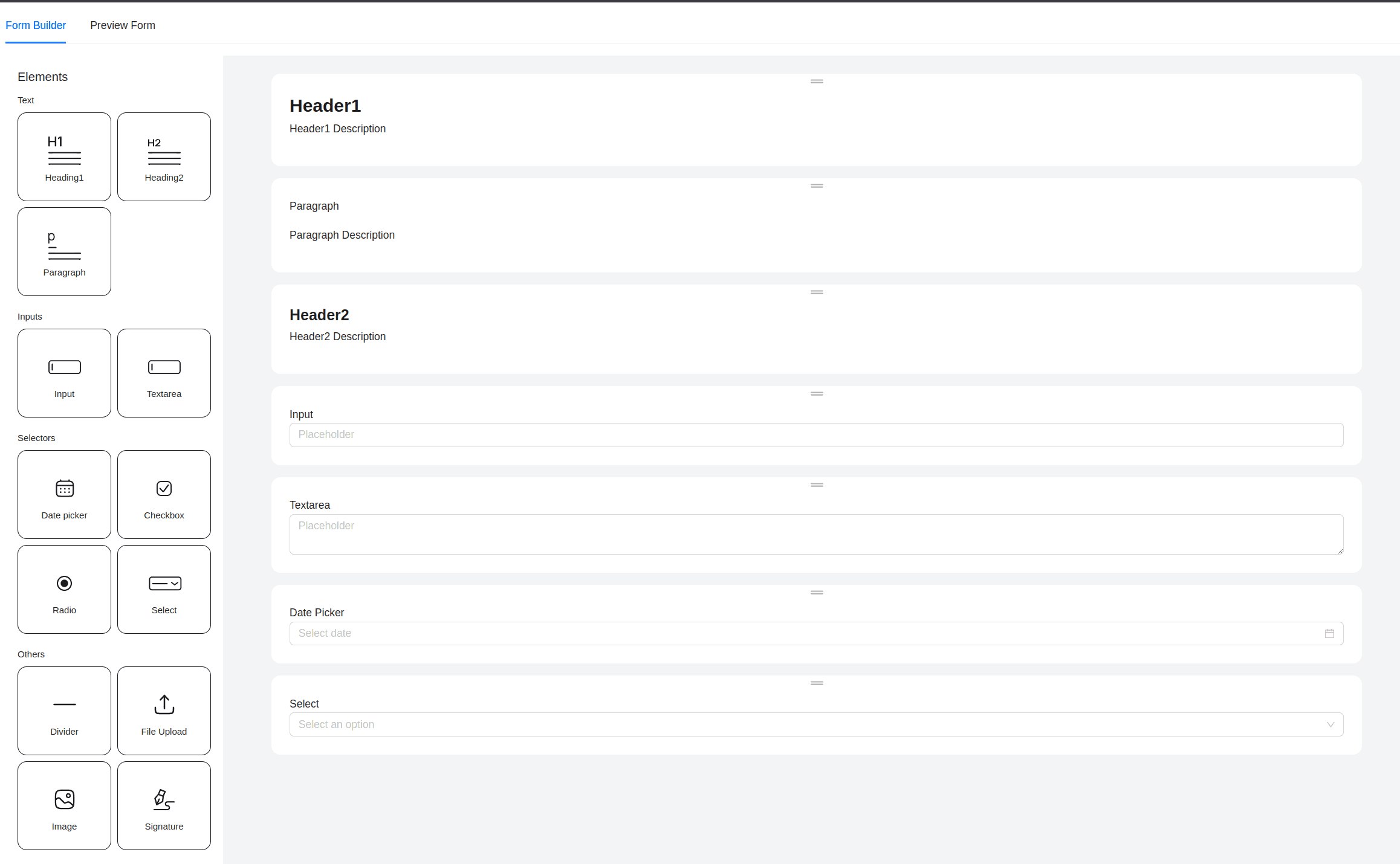The height and width of the screenshot is (864, 1400).
Task: Select the Radio element in Selectors
Action: [x=64, y=589]
